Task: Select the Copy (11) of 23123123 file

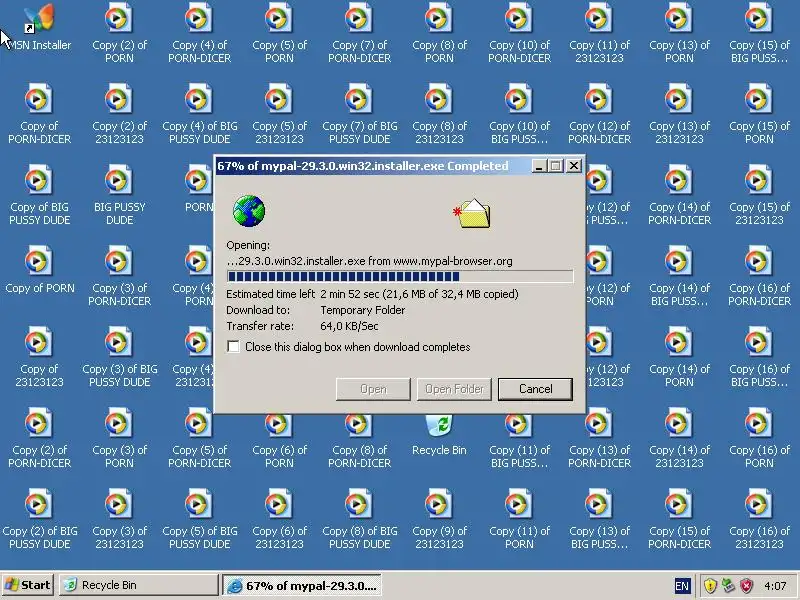Action: 599,34
